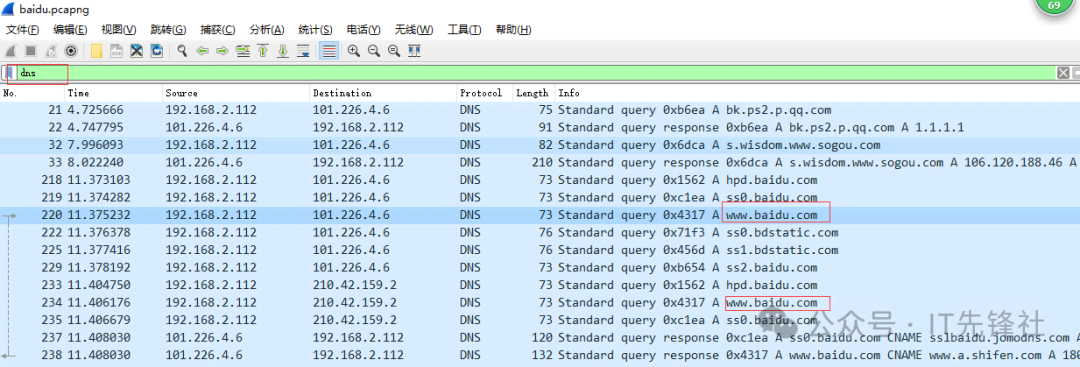Screen dimensions: 1080x367
Task: Open the 视图(V) menu
Action: pos(118,30)
